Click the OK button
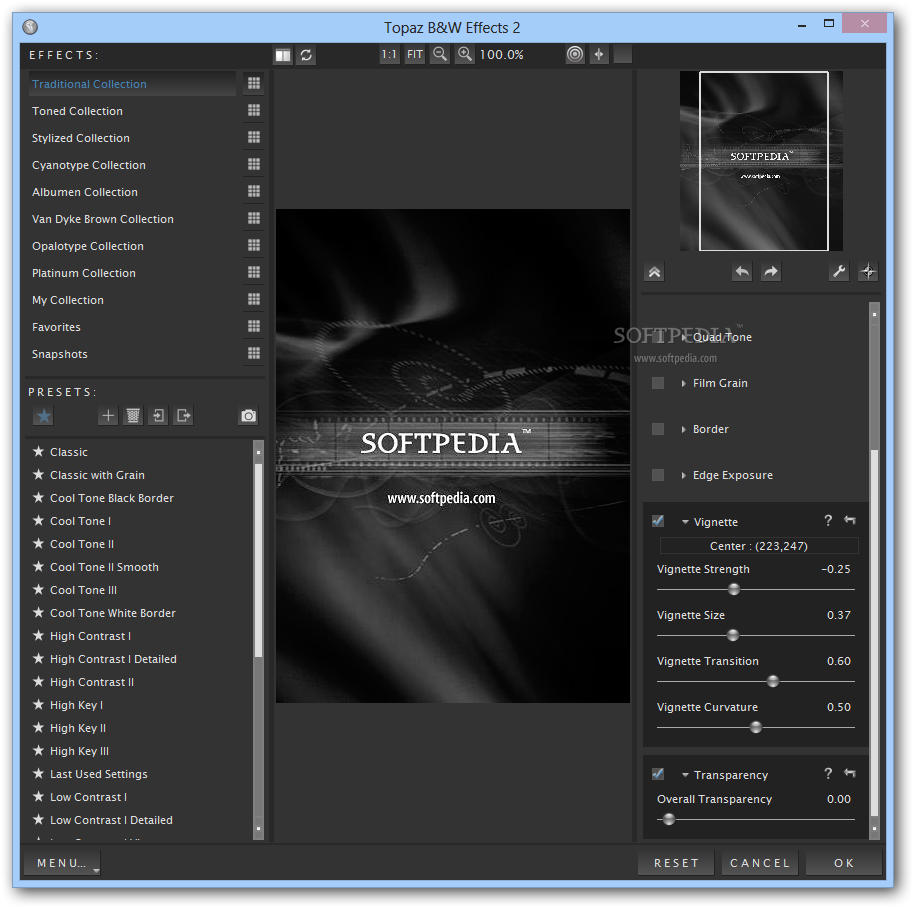Viewport: 914px width, 908px height. [843, 863]
